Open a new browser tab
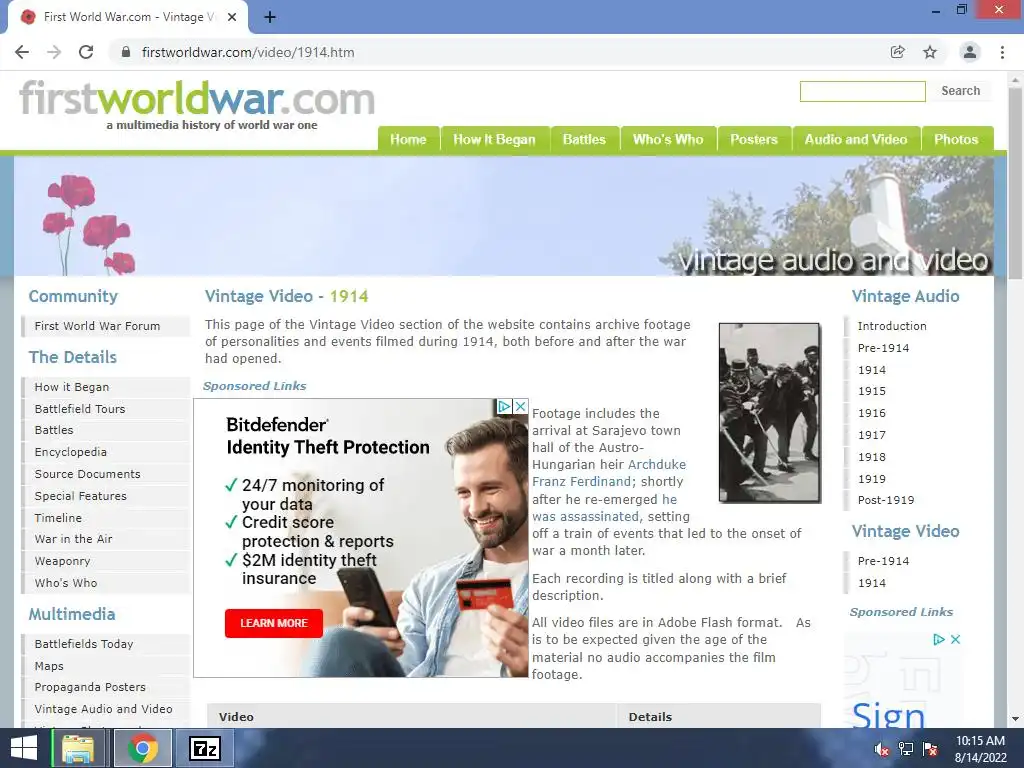Screen dimensions: 1024x768 pyautogui.click(x=270, y=18)
